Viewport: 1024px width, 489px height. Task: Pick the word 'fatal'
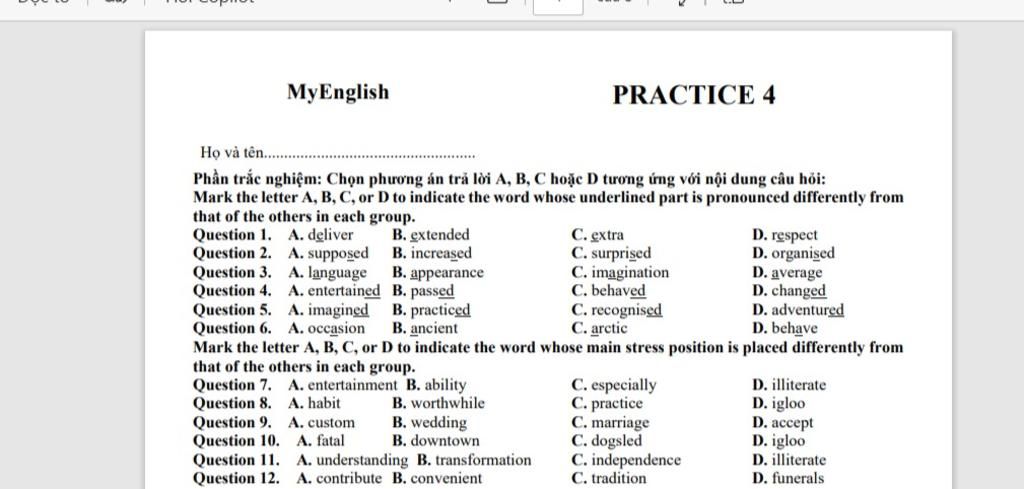[x=330, y=441]
